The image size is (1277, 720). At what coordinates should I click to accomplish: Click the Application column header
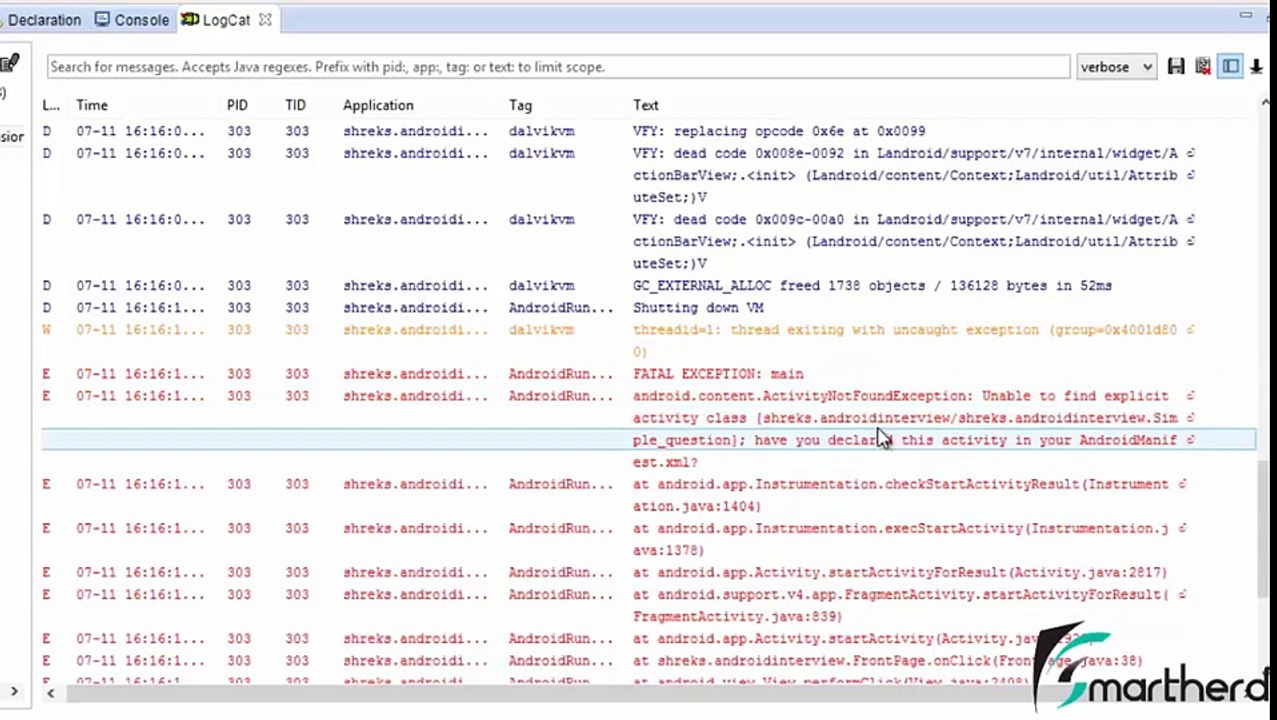click(x=378, y=105)
